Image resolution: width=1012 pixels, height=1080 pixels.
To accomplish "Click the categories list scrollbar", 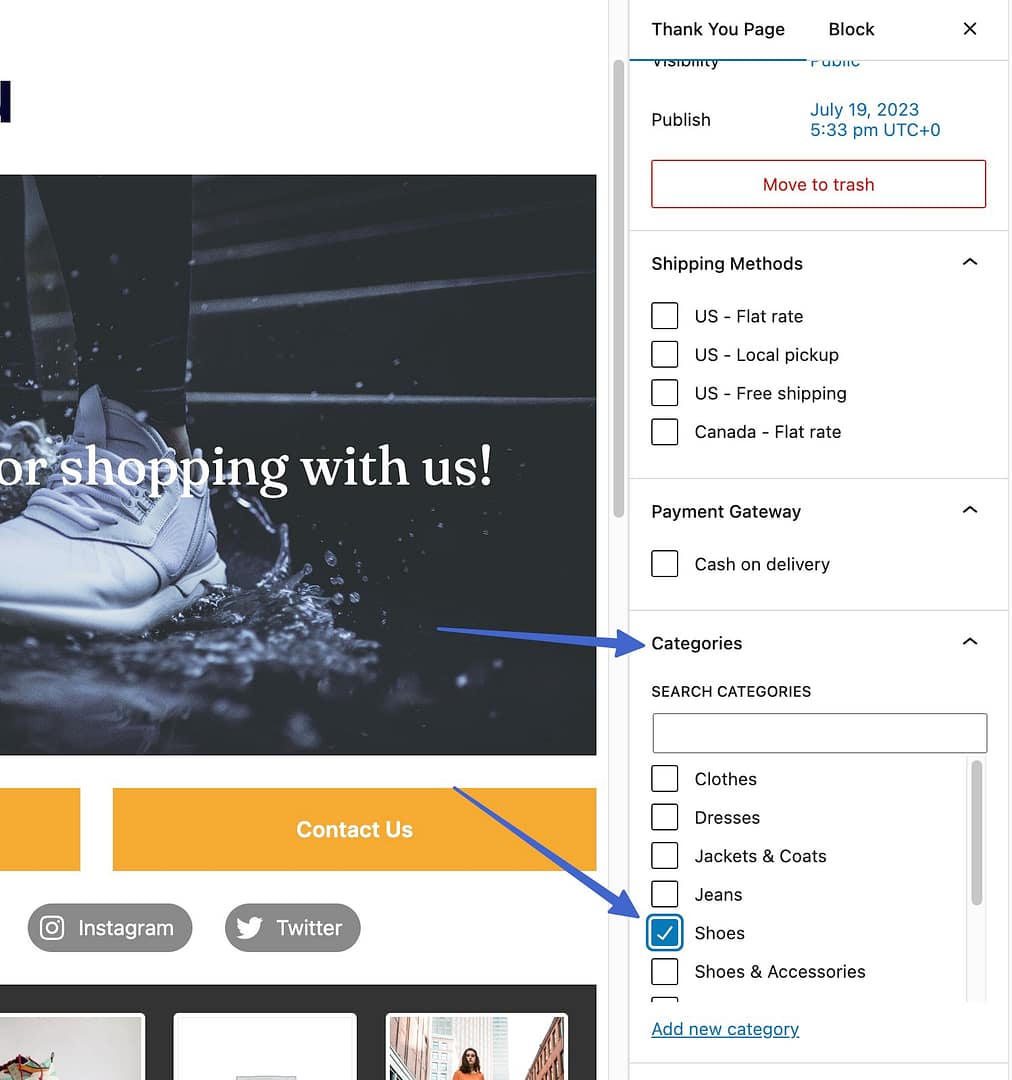I will tap(976, 833).
